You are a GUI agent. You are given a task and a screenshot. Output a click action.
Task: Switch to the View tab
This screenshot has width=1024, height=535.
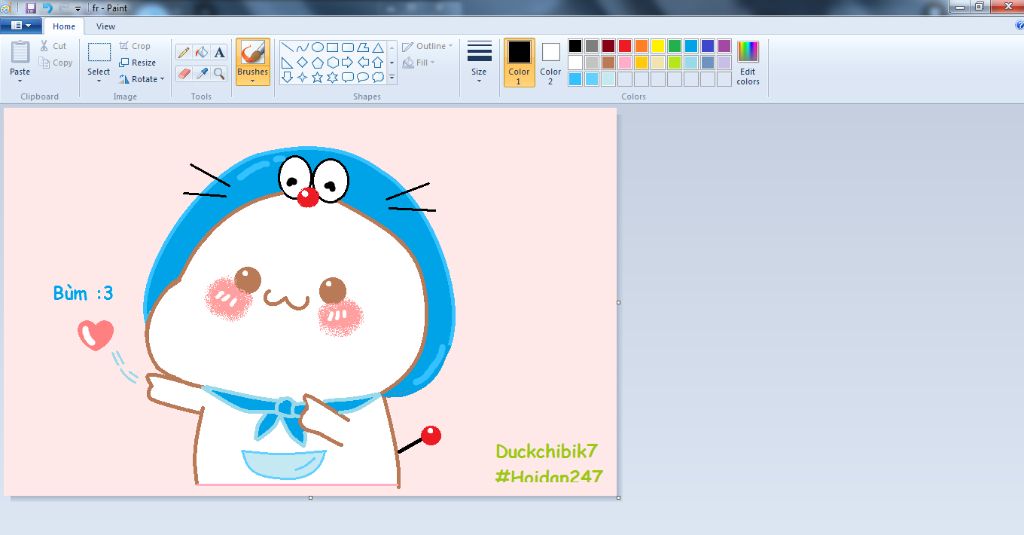pos(105,26)
